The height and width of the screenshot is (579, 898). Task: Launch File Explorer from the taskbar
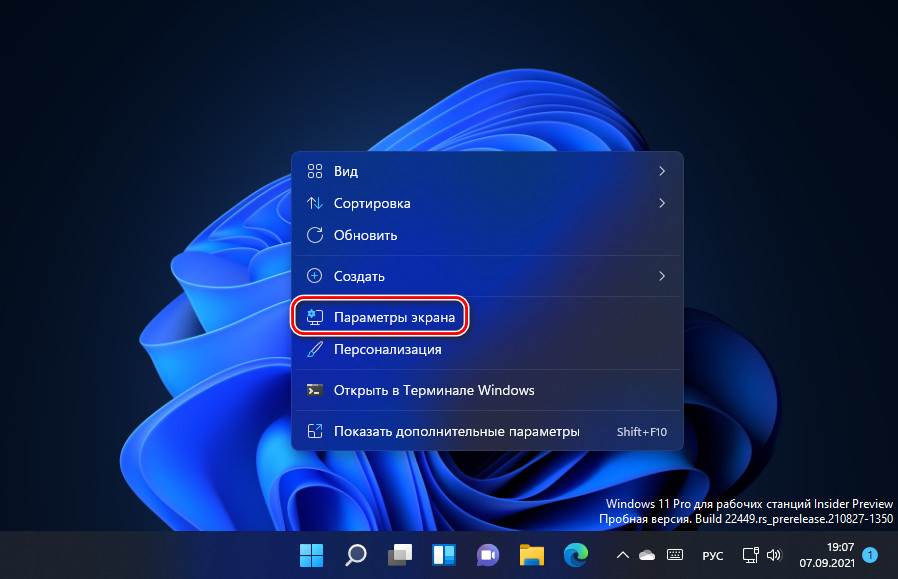[531, 555]
